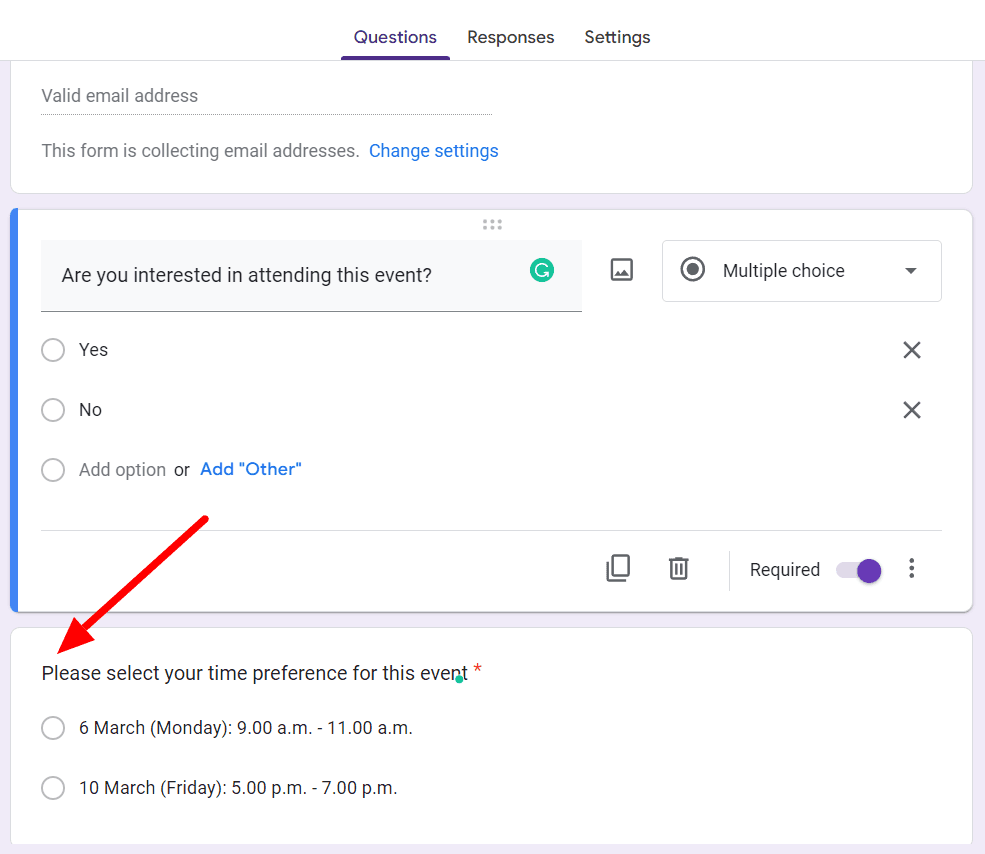Click the No option label text

90,410
